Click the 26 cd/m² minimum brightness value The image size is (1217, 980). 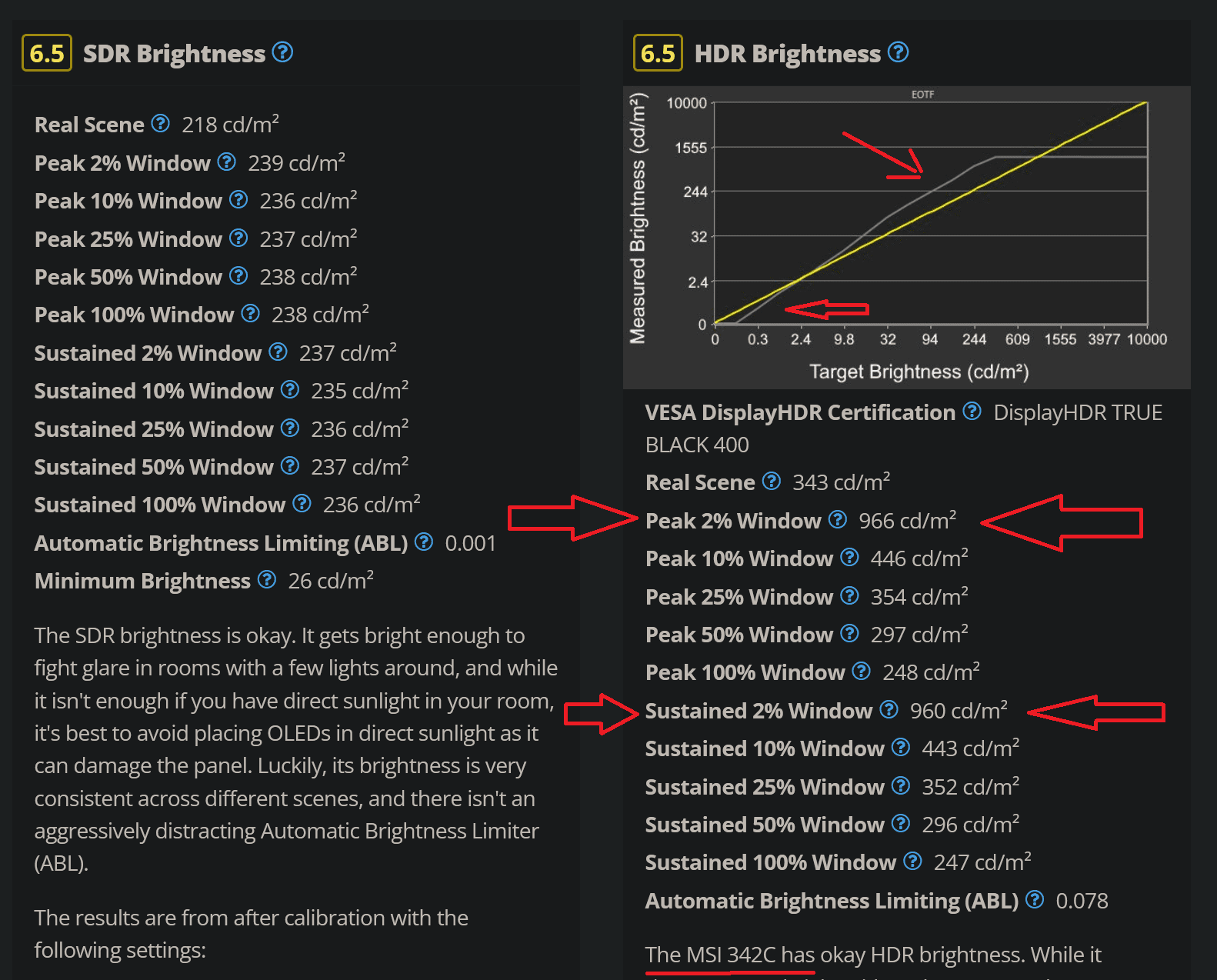(331, 581)
